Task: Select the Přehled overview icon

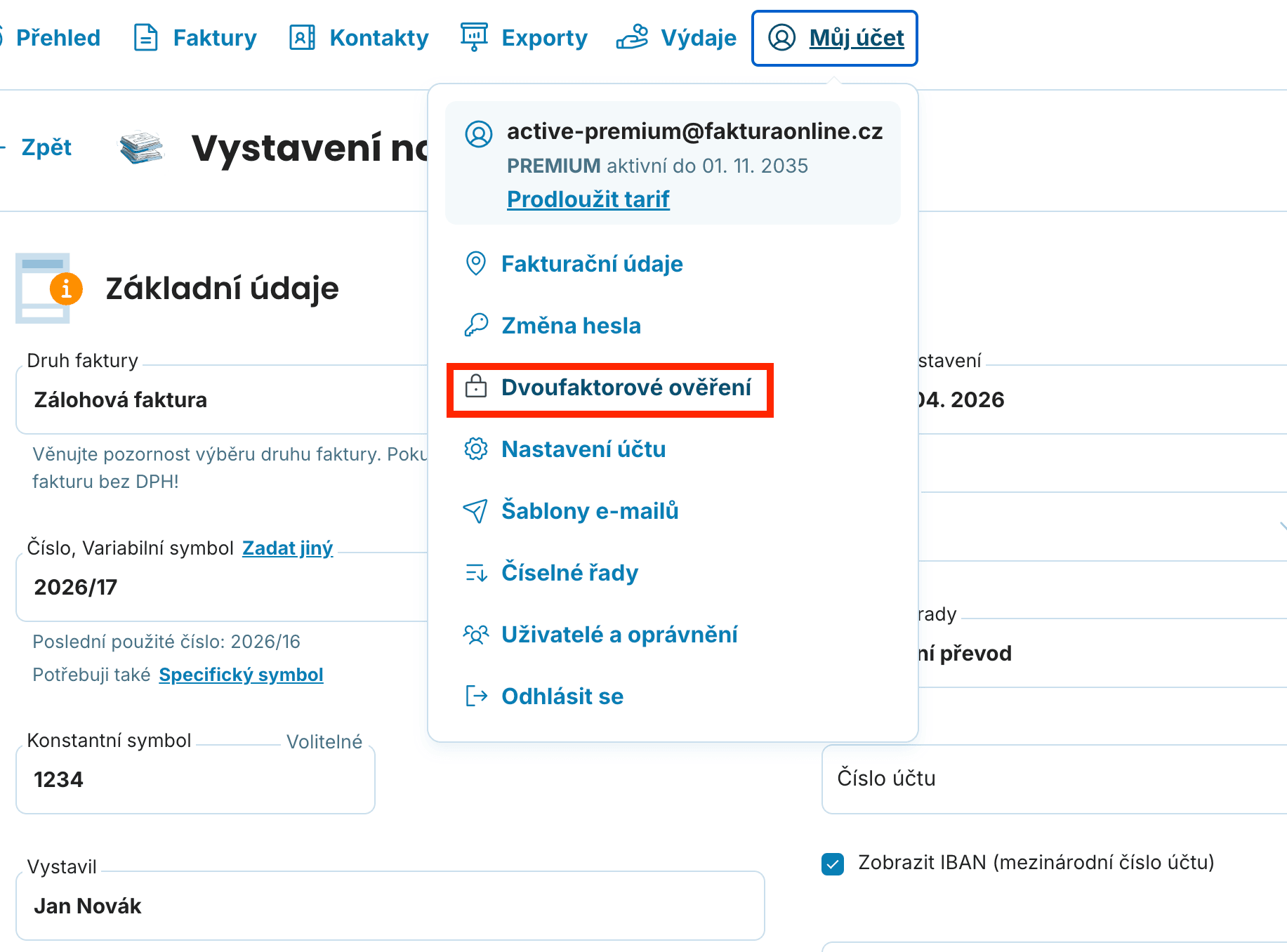Action: pyautogui.click(x=2, y=37)
